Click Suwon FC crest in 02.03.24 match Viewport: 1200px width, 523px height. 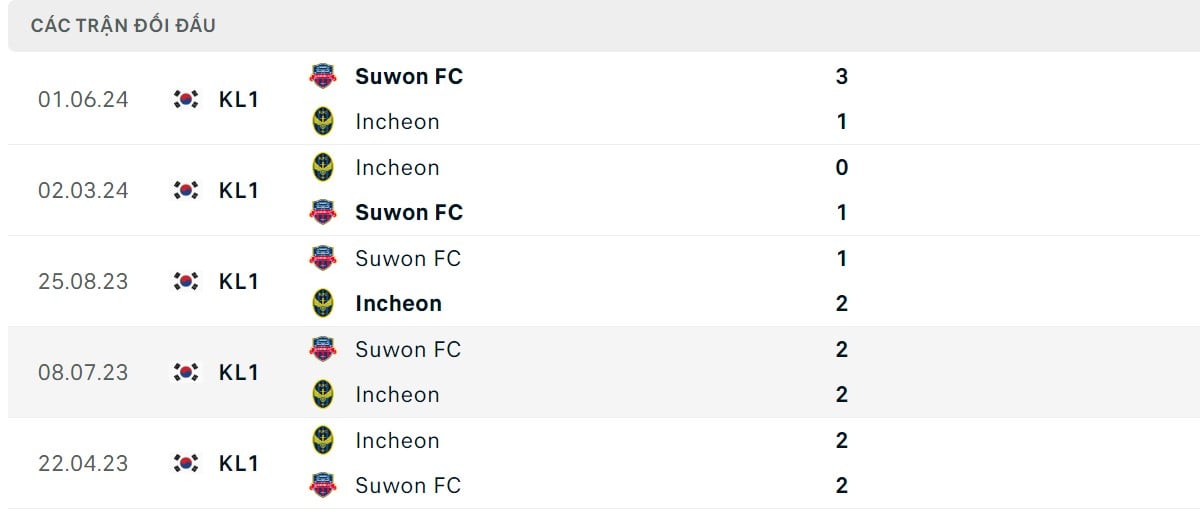(x=323, y=212)
